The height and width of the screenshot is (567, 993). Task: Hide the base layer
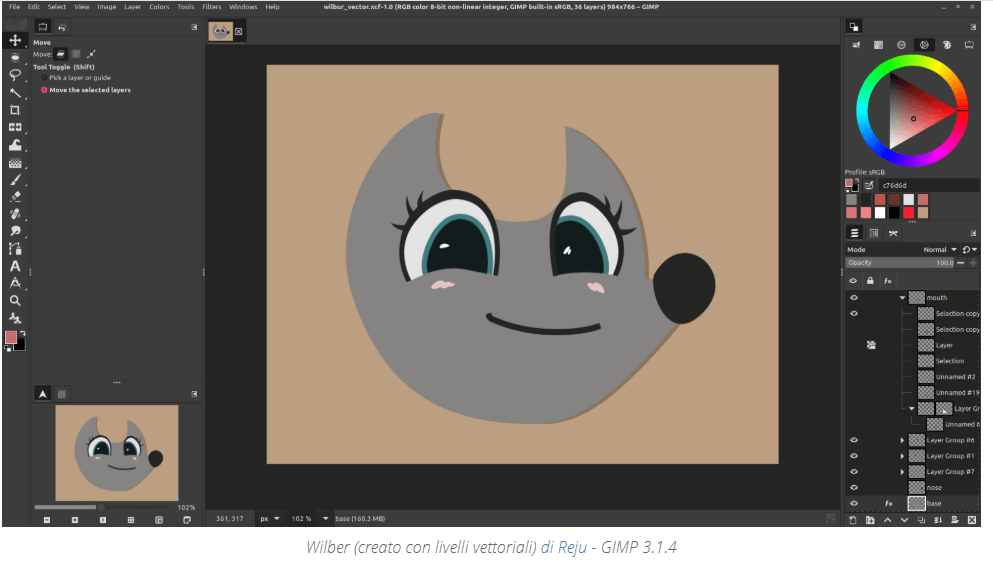click(854, 504)
